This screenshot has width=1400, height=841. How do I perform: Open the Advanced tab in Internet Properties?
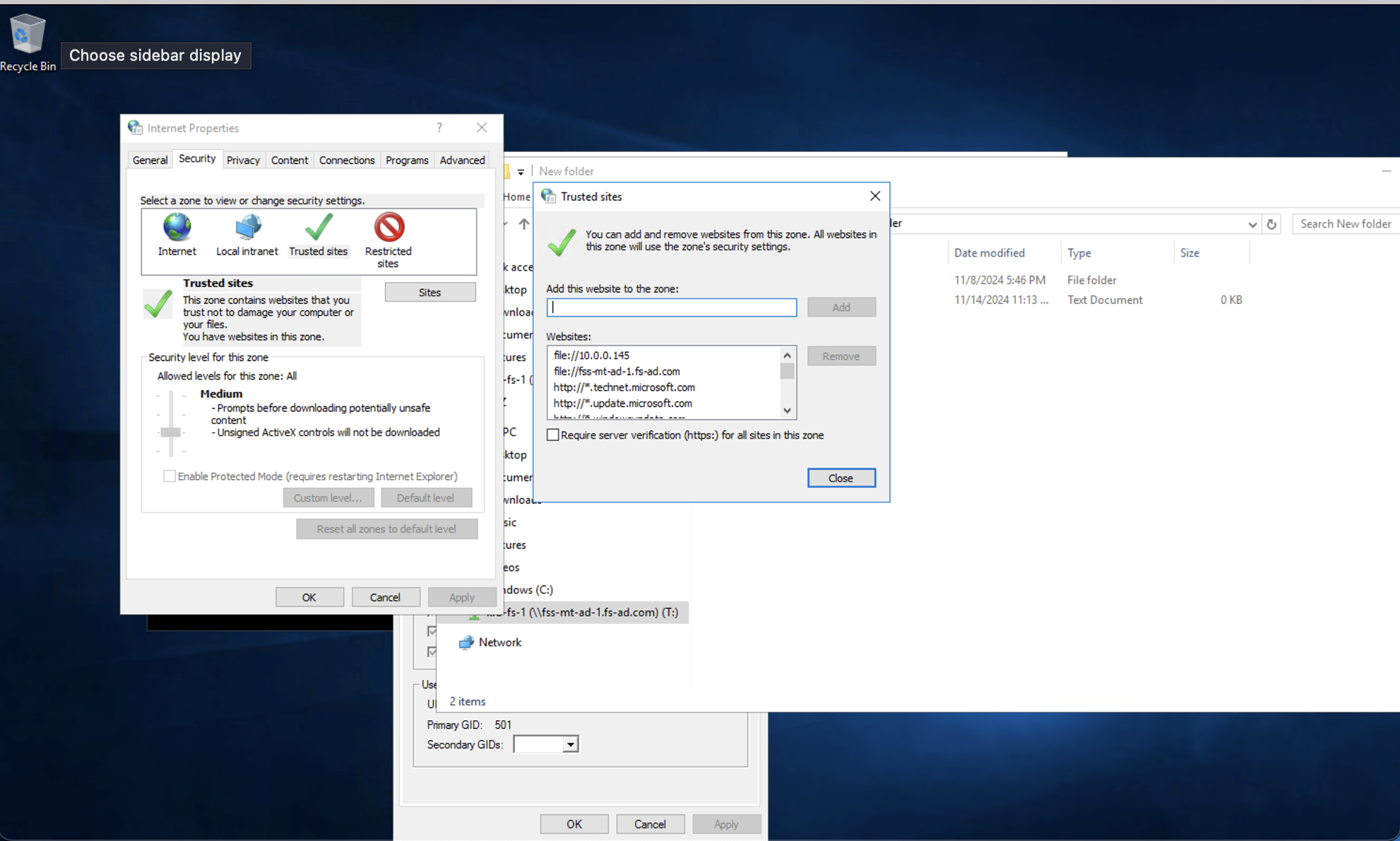point(462,160)
